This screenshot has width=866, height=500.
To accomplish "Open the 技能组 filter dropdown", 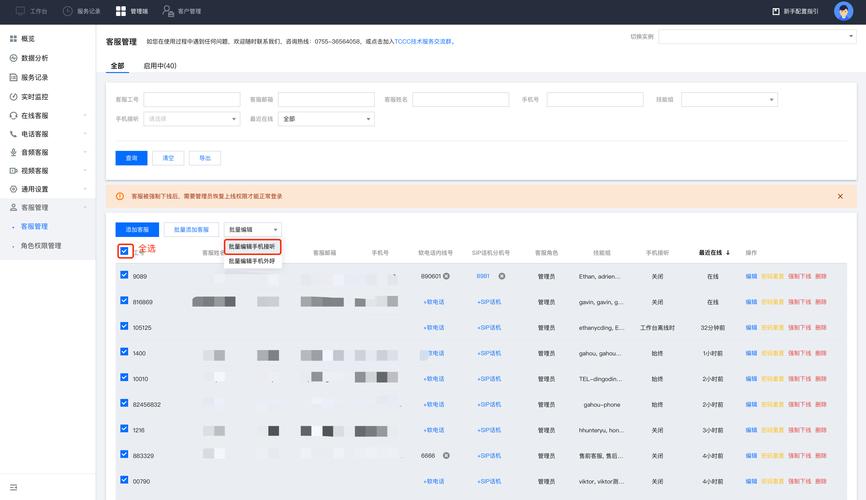I will pyautogui.click(x=730, y=99).
